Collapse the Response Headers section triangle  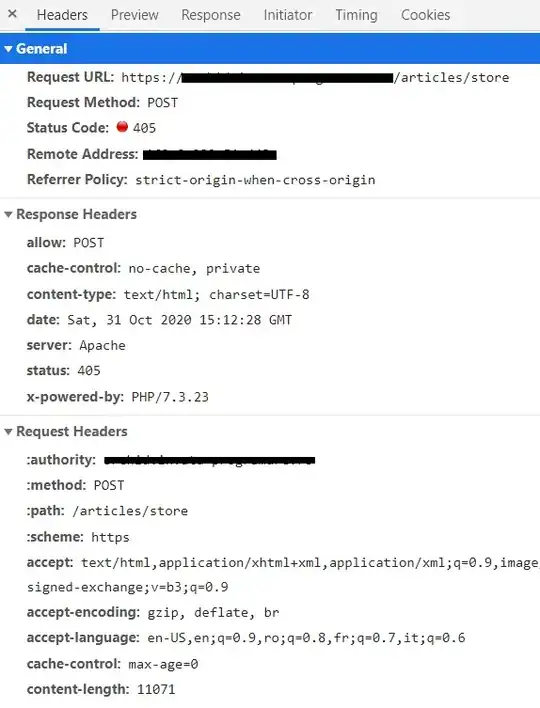8,214
